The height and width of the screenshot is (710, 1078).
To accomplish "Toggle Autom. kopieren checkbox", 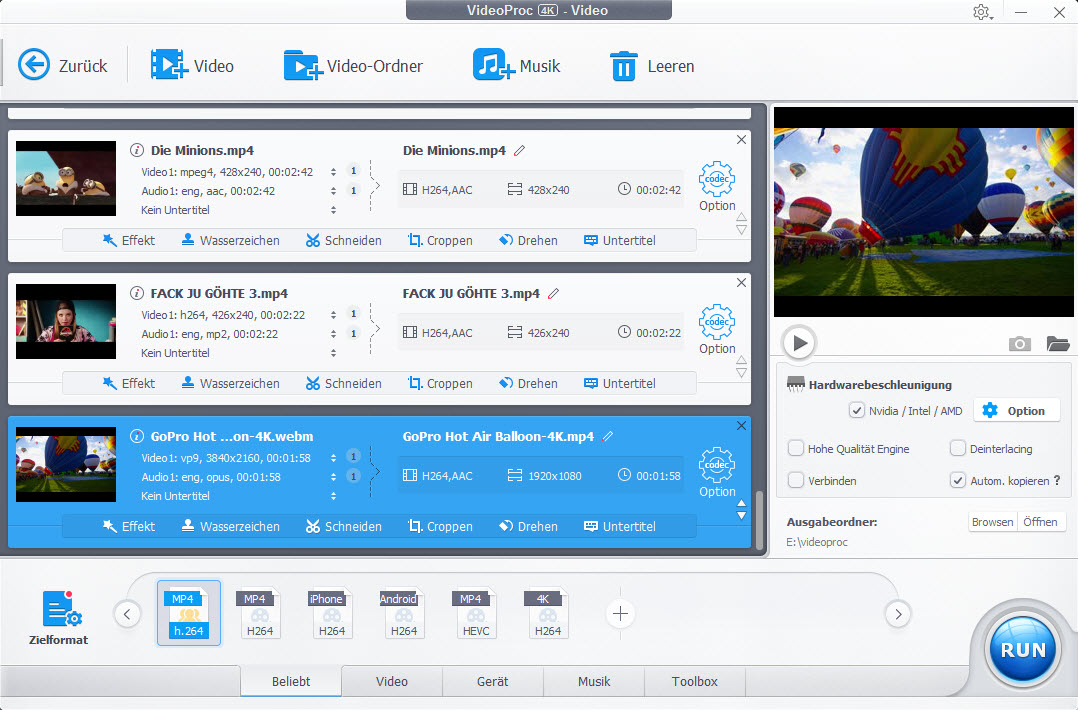I will [958, 480].
